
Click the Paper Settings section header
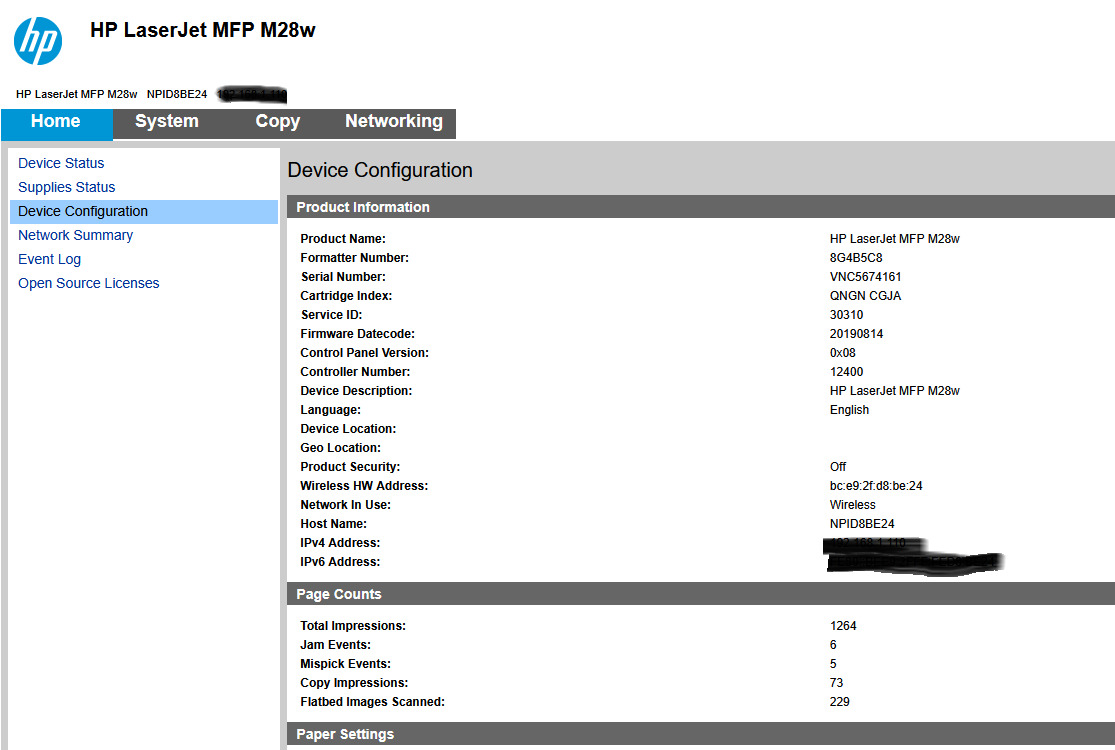tap(700, 734)
